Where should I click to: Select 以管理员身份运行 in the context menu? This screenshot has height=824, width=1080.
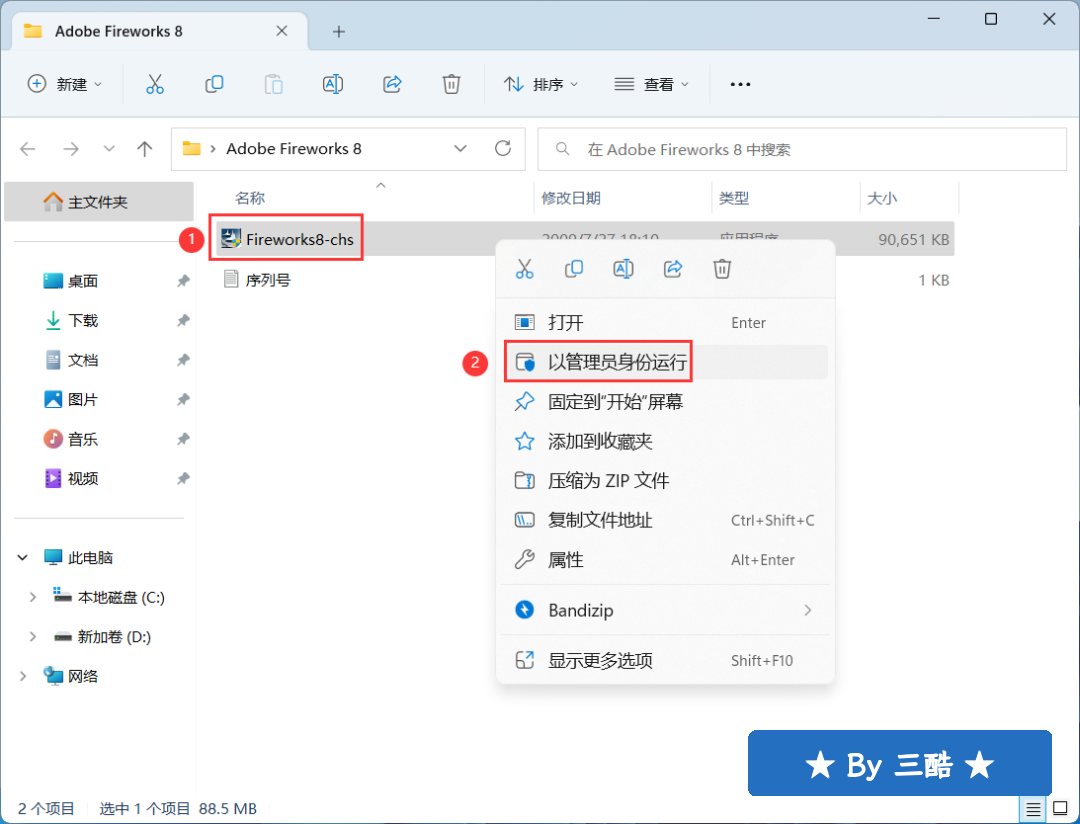point(665,362)
